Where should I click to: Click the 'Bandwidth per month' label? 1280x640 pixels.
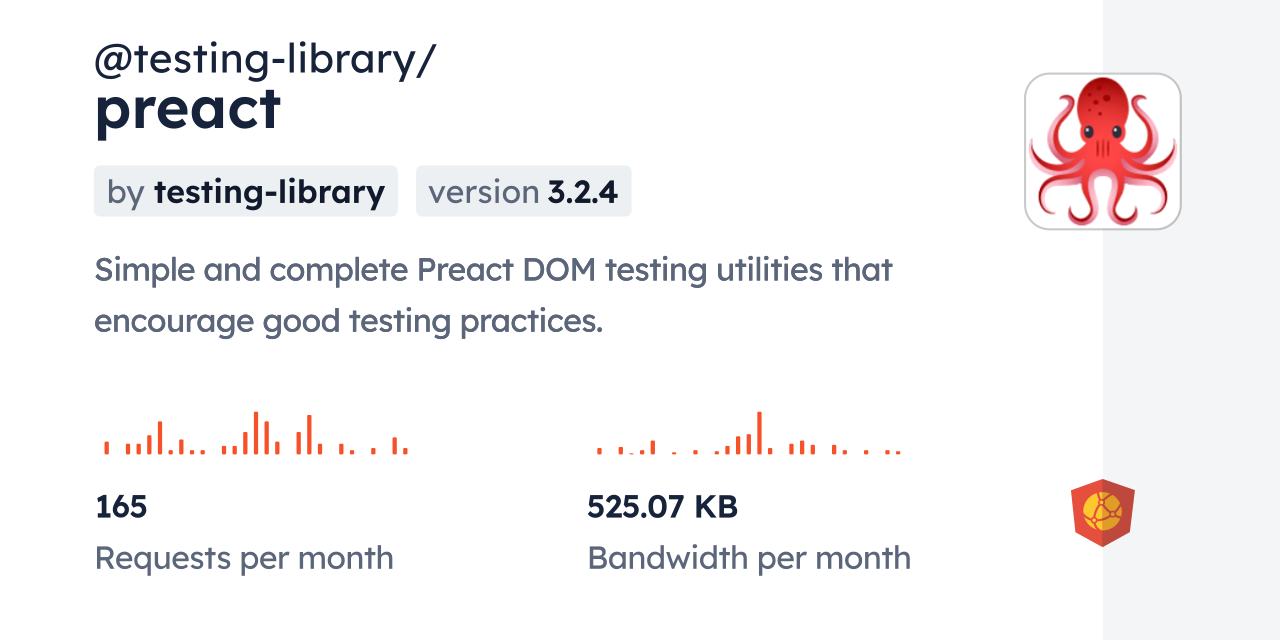(749, 558)
